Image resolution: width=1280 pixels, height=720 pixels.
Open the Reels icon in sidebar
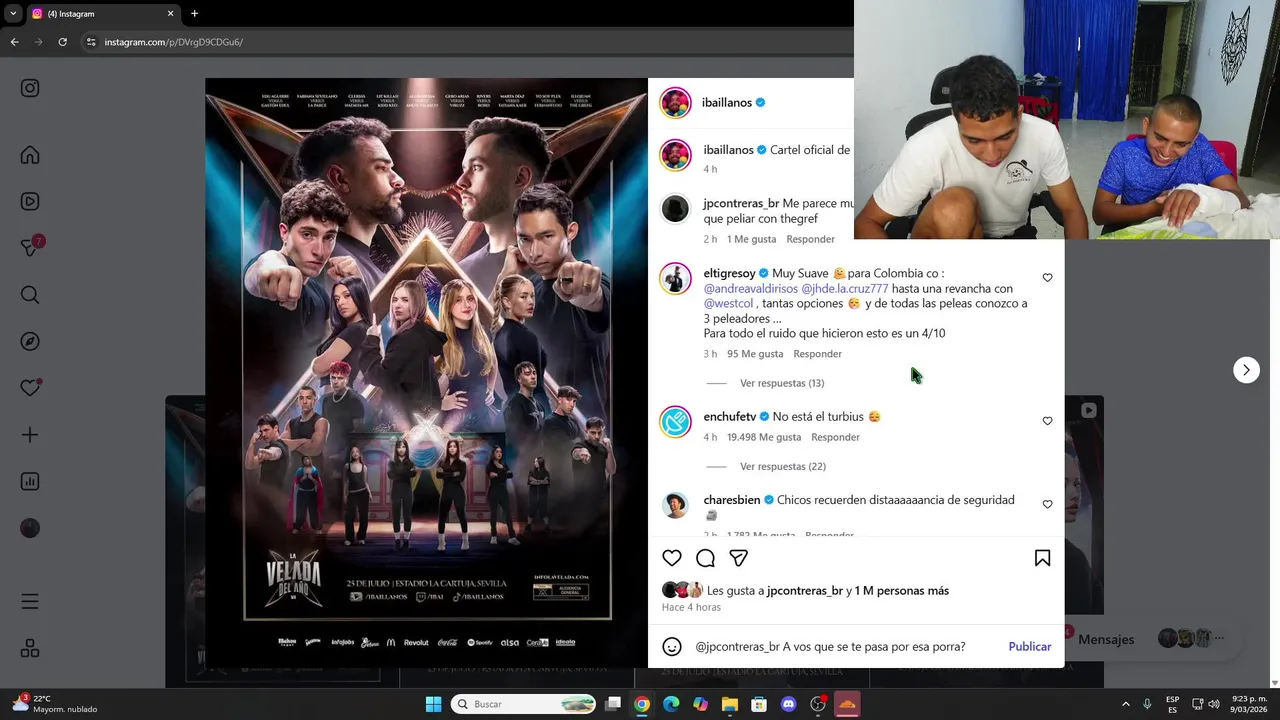click(30, 201)
